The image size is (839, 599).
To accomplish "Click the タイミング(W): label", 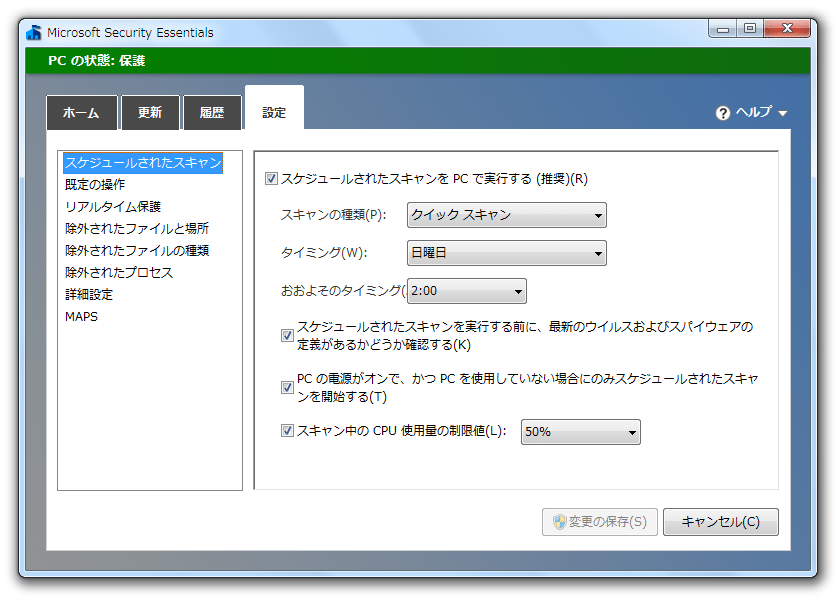I will [x=324, y=253].
